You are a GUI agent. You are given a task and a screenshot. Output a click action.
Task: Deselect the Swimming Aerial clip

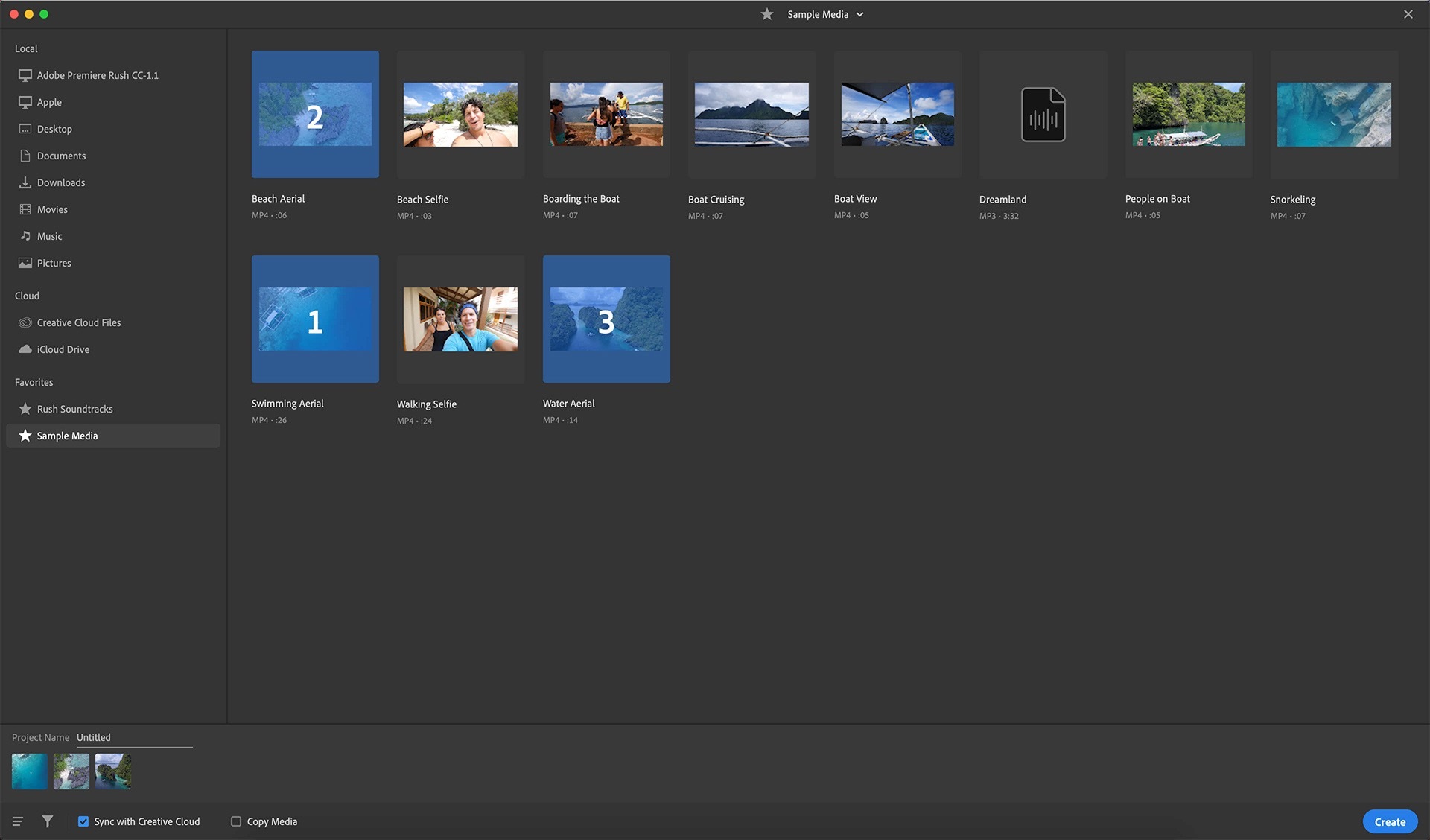(x=315, y=319)
